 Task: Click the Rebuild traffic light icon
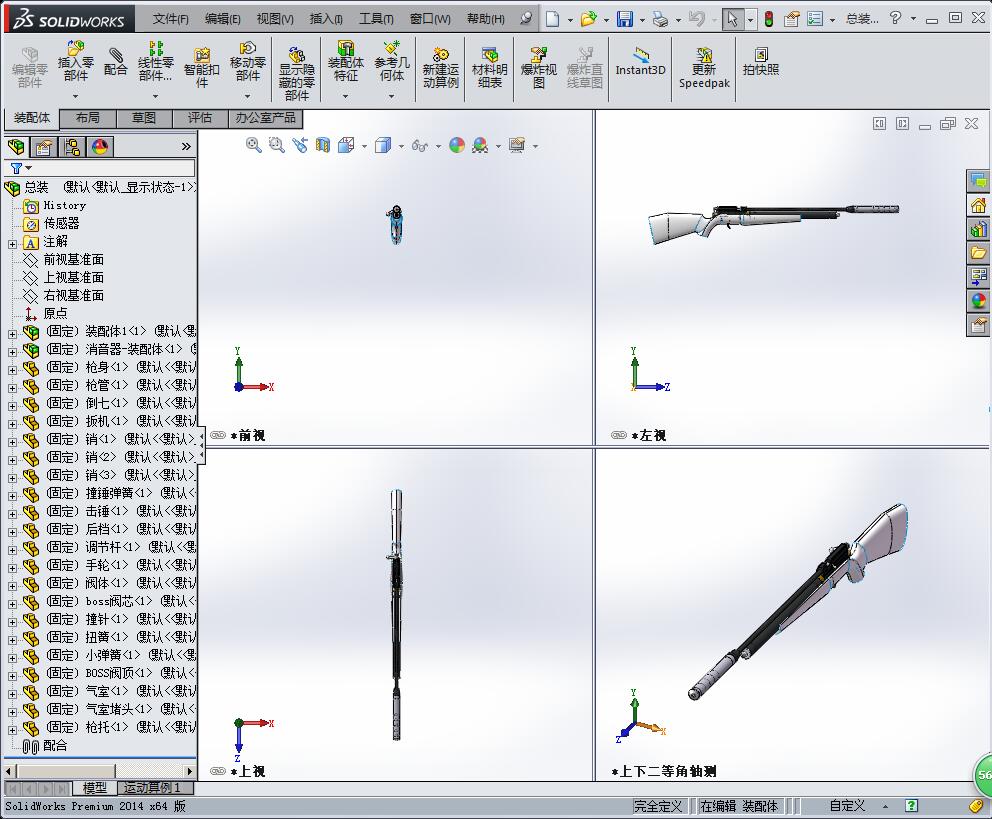769,19
